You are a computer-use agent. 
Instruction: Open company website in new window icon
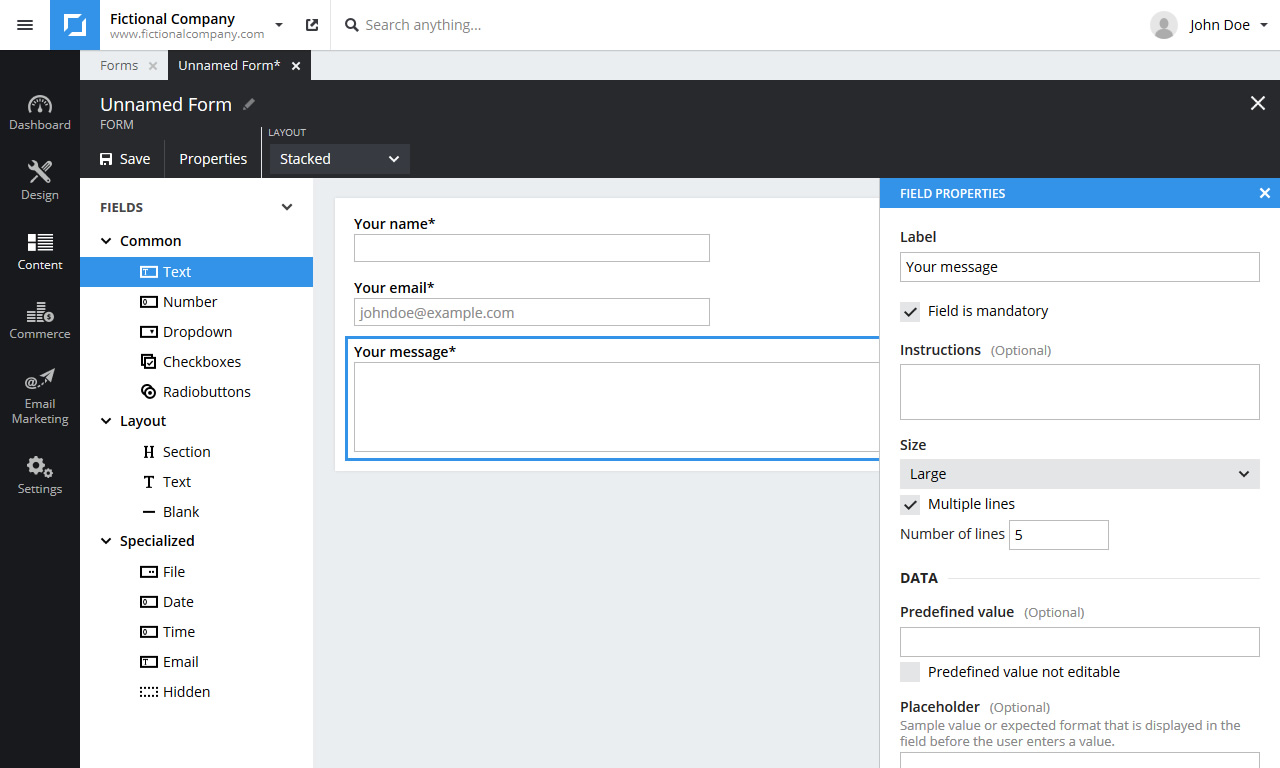click(x=312, y=25)
